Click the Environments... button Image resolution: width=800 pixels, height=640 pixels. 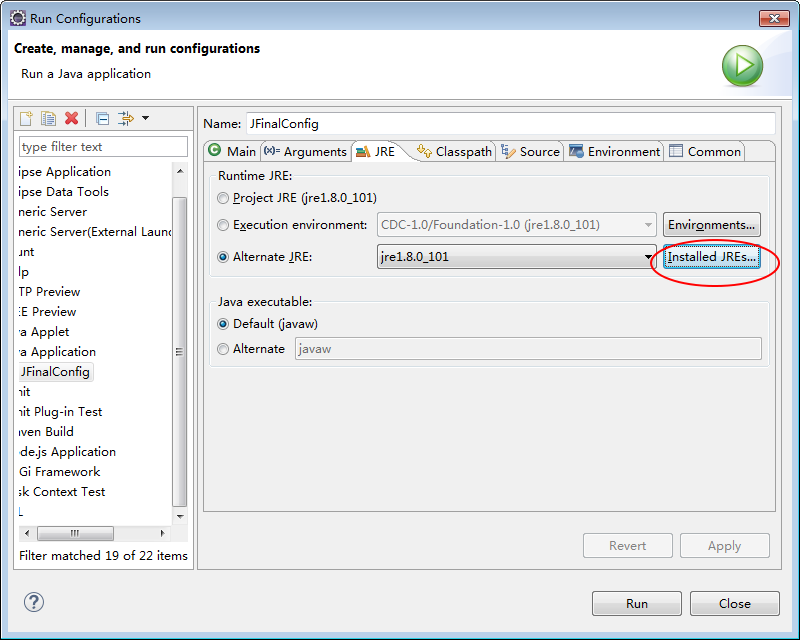(x=711, y=225)
